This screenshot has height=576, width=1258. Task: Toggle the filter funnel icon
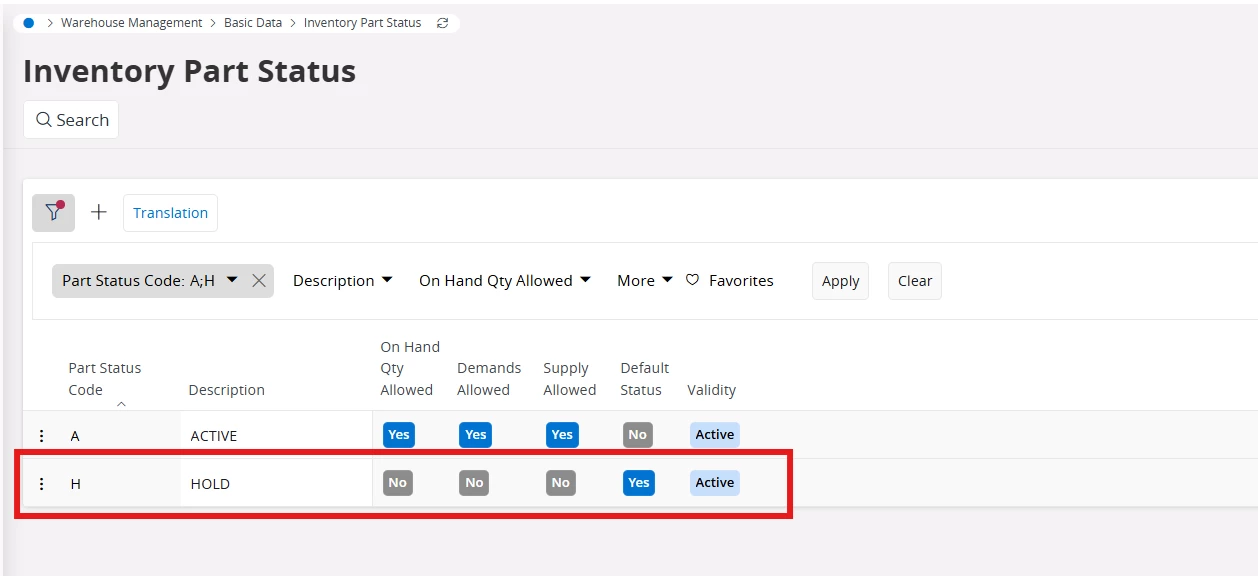53,212
